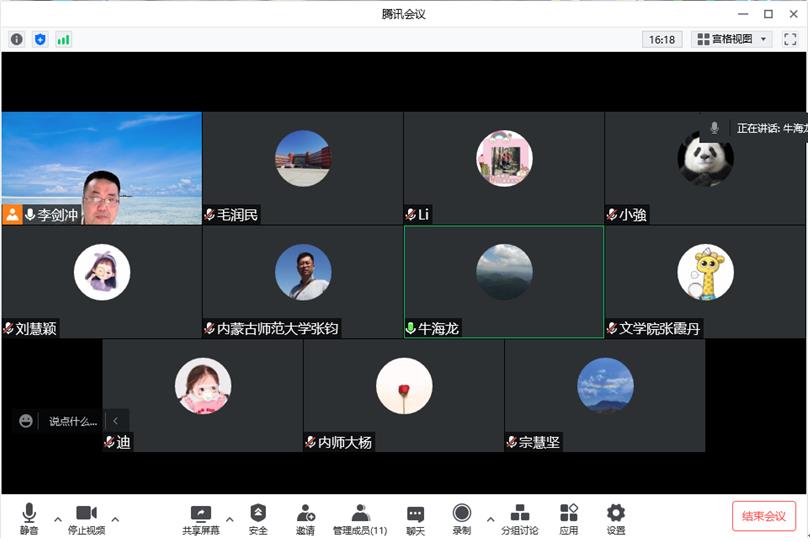Click the 说点什么... chat input box

[73, 421]
